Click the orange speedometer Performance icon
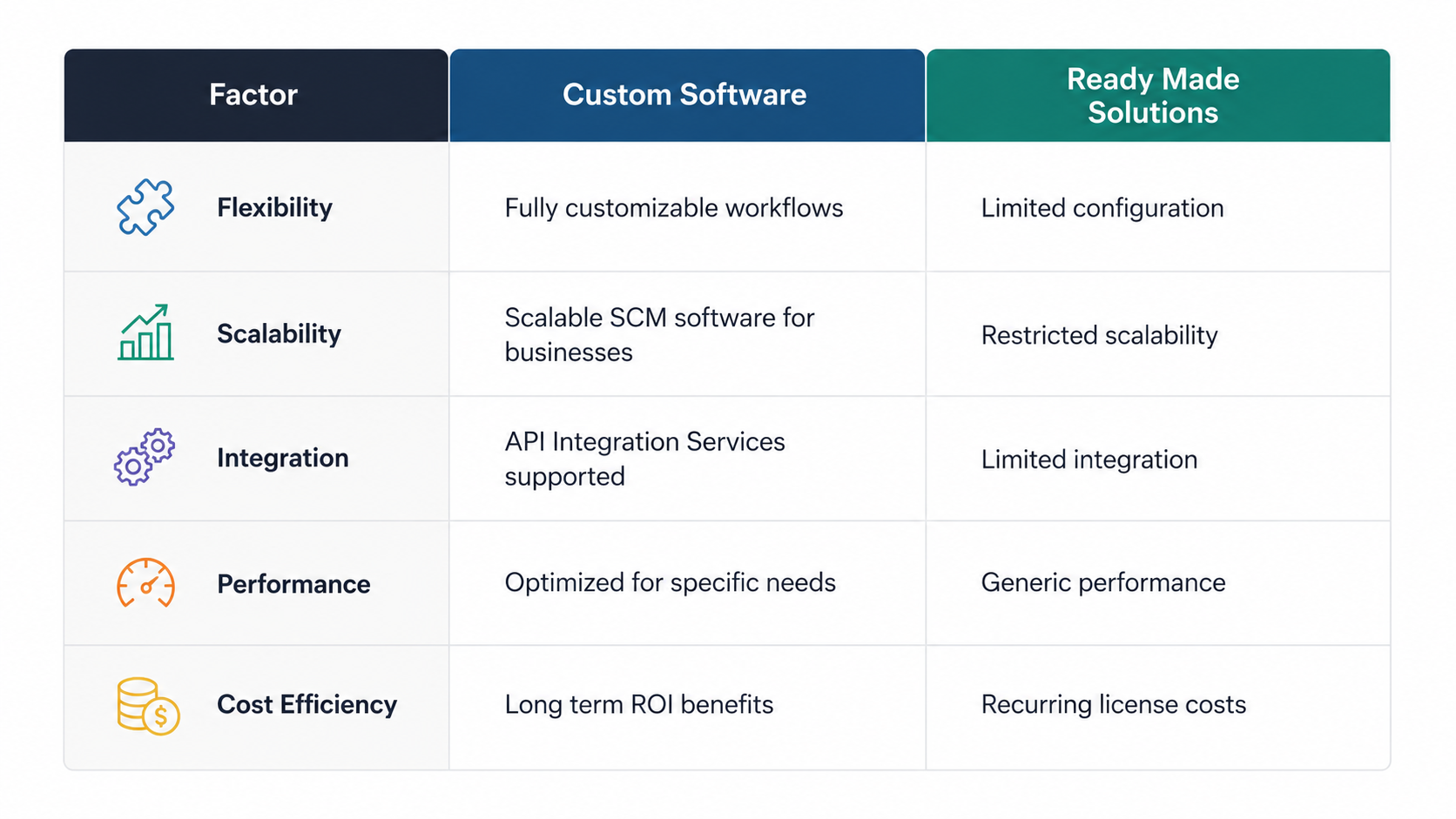The image size is (1456, 819). [x=145, y=582]
